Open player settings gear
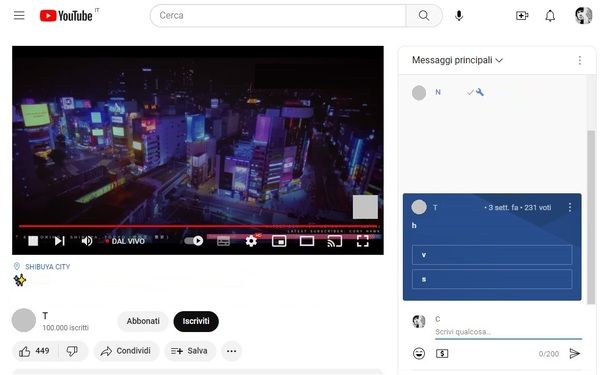The height and width of the screenshot is (375, 610). click(x=251, y=241)
